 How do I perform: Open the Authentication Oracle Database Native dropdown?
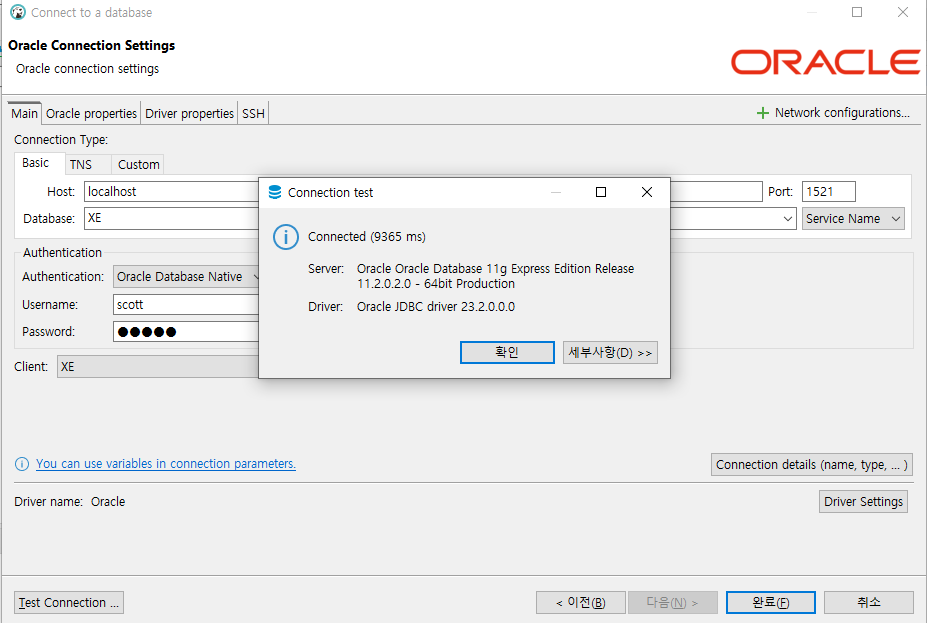186,277
